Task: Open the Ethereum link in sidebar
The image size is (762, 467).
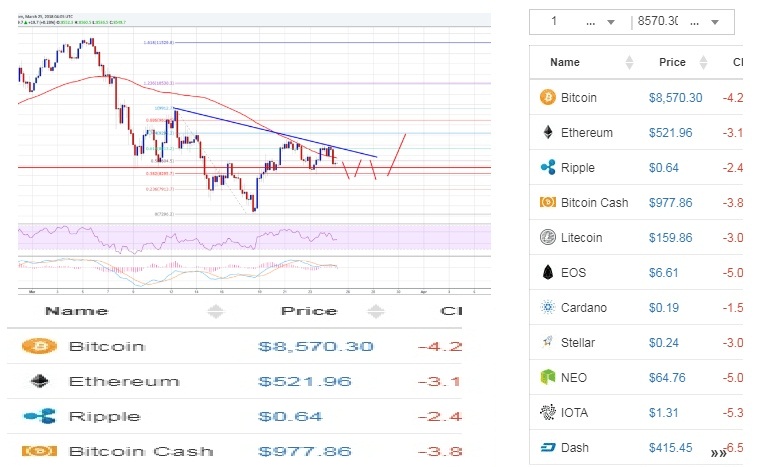Action: coord(587,133)
